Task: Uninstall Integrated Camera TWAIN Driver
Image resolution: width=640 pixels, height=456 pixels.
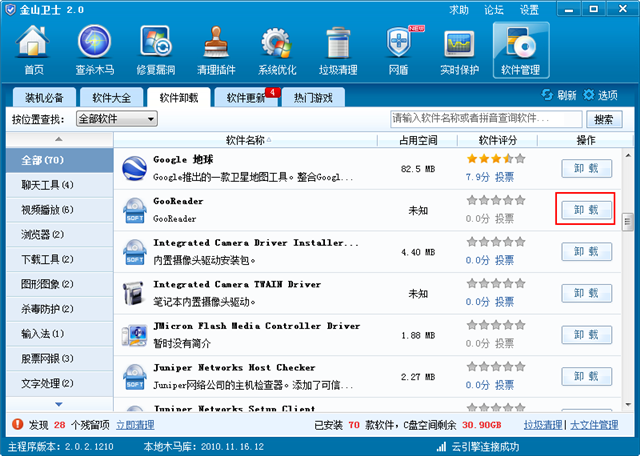Action: pos(587,293)
